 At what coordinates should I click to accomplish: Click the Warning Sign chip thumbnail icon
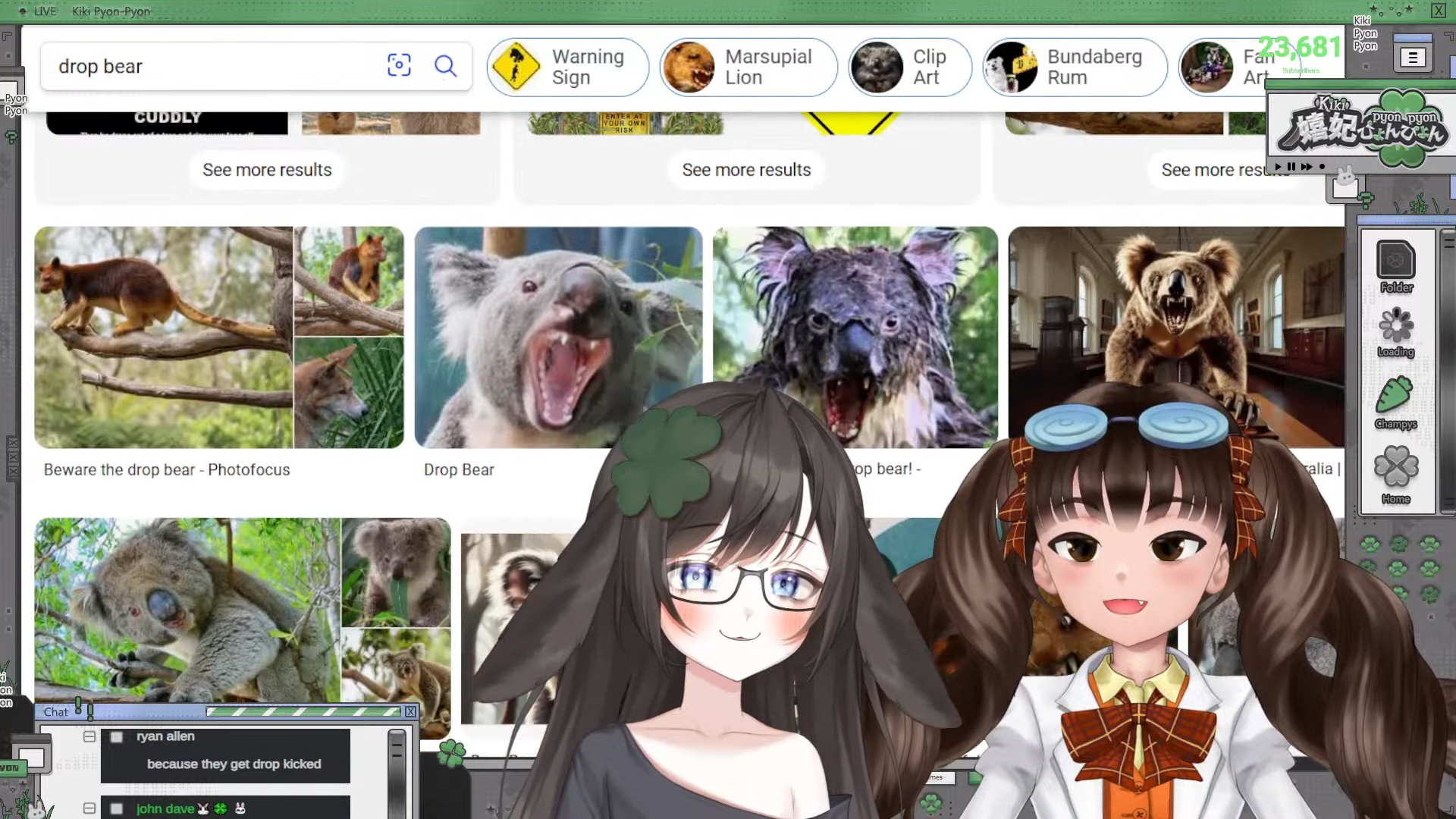click(516, 67)
